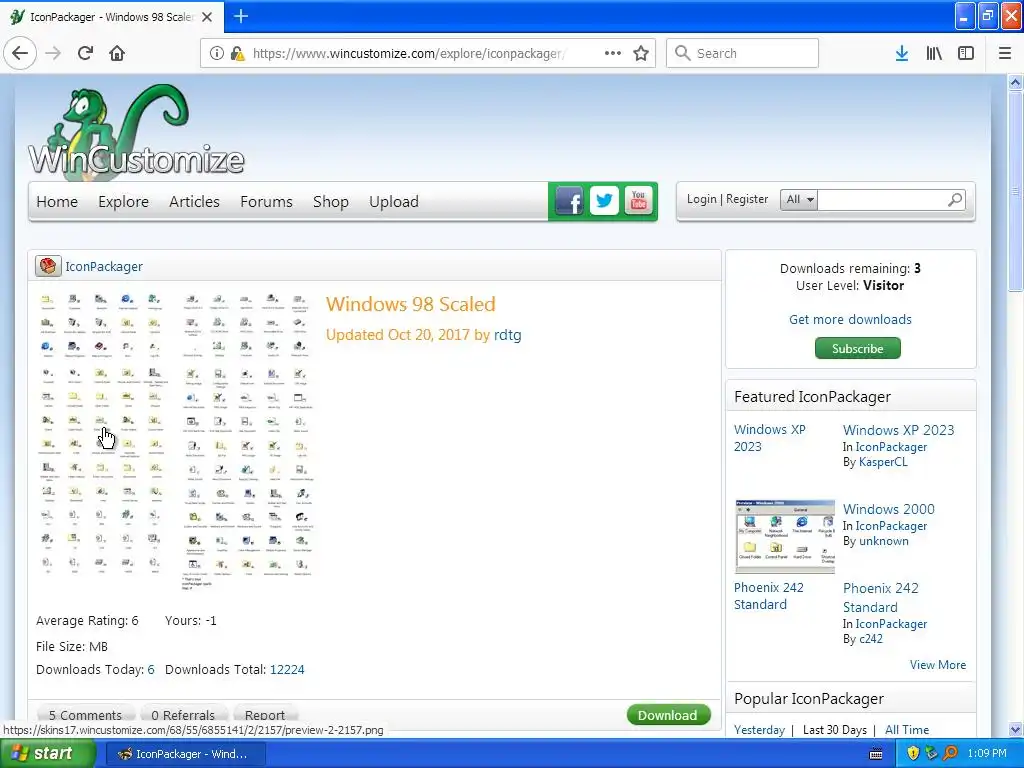Click the browser Search box
This screenshot has height=768, width=1024.
[x=742, y=53]
